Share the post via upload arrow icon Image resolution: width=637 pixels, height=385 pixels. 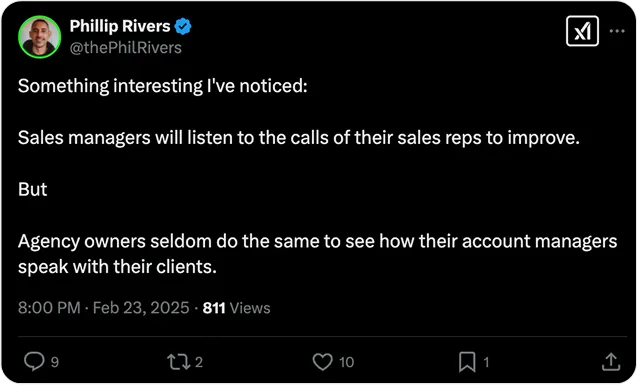611,361
